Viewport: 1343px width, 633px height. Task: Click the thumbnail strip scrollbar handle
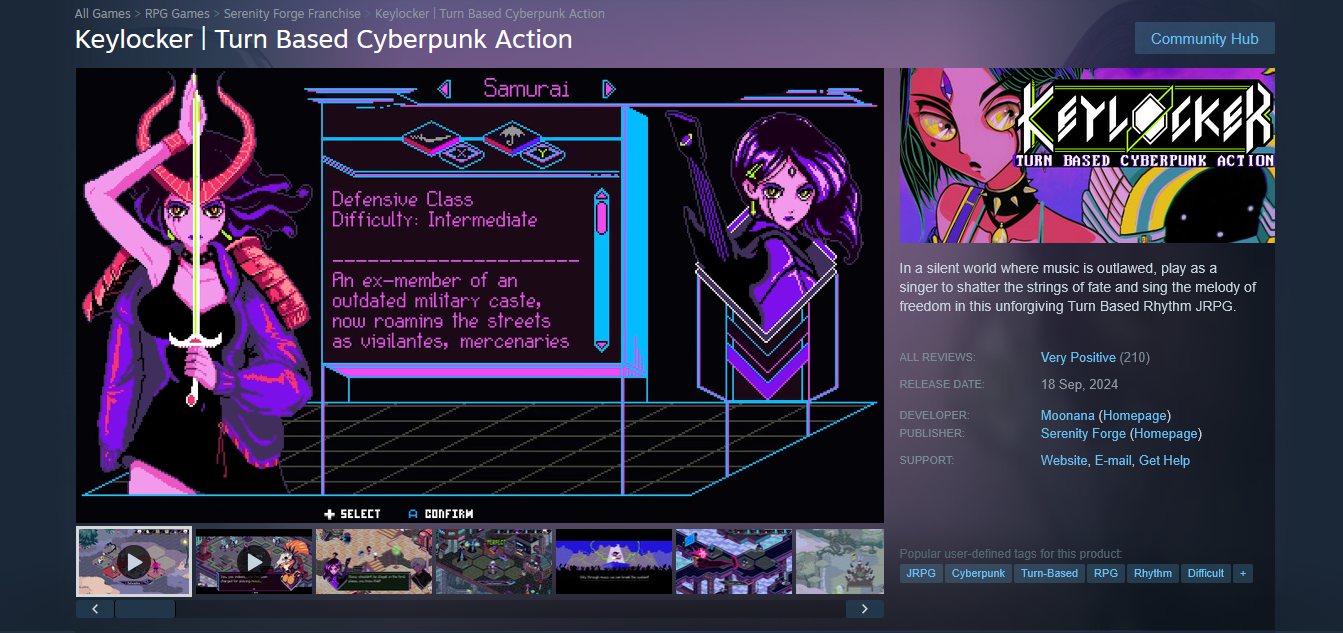pyautogui.click(x=145, y=608)
